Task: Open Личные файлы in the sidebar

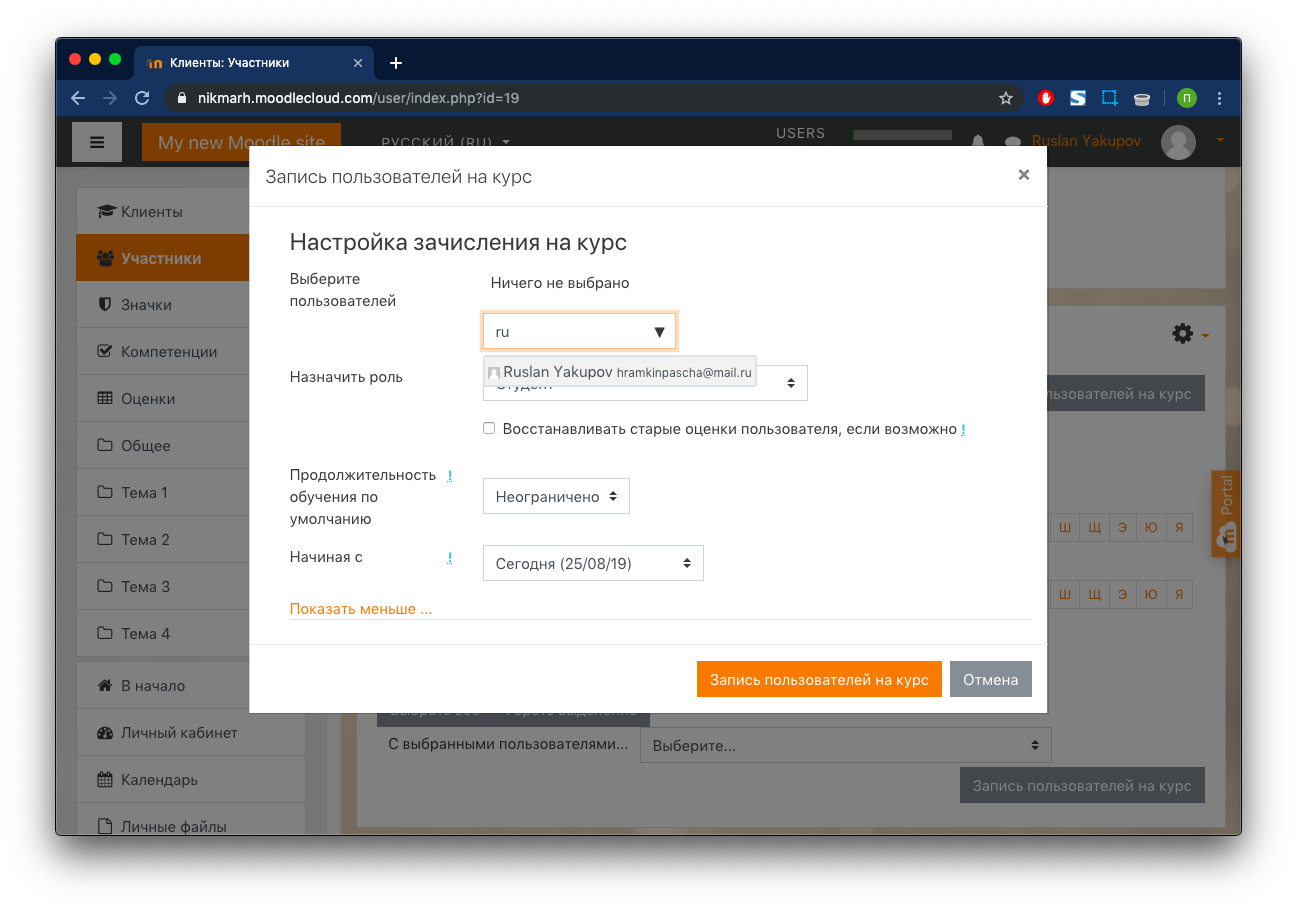Action: tap(190, 820)
